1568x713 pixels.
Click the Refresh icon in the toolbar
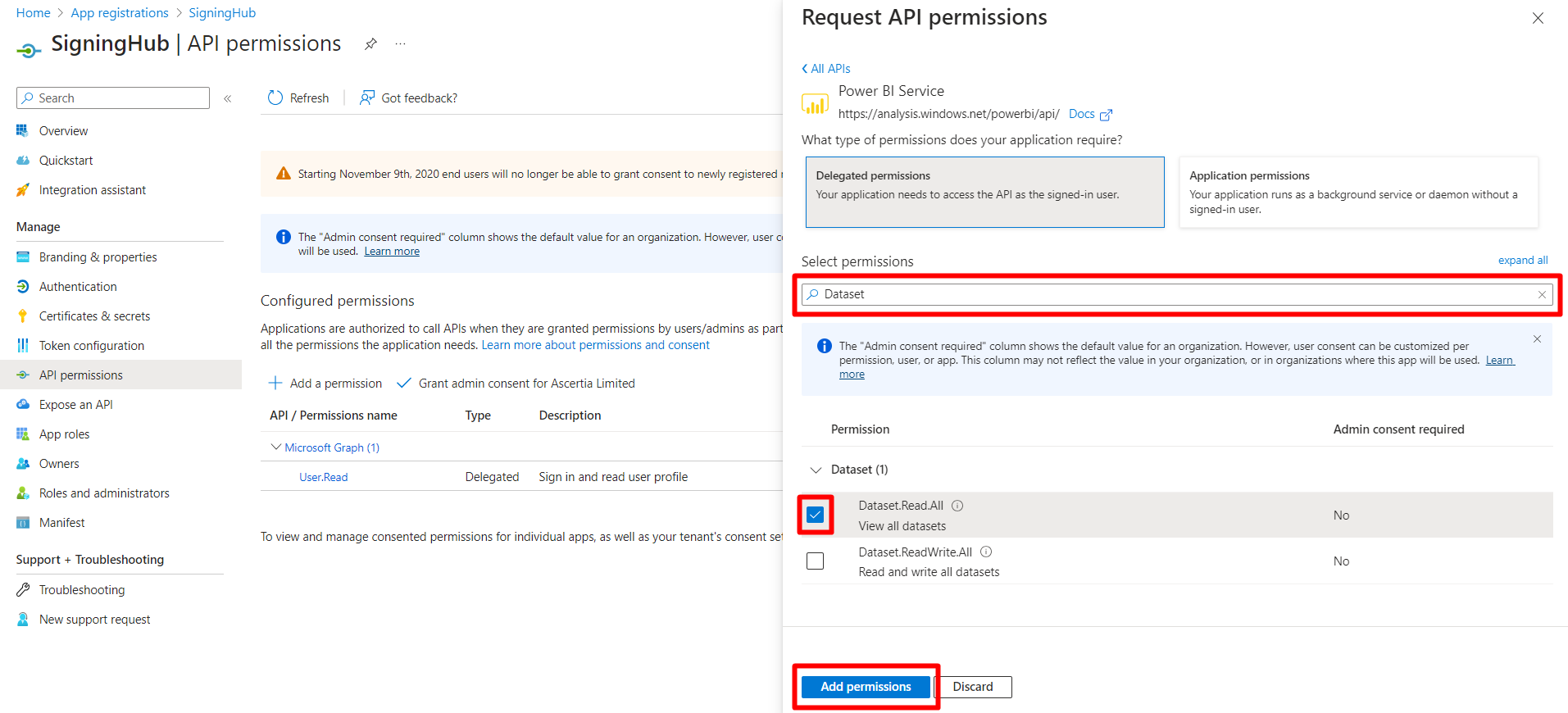point(275,98)
